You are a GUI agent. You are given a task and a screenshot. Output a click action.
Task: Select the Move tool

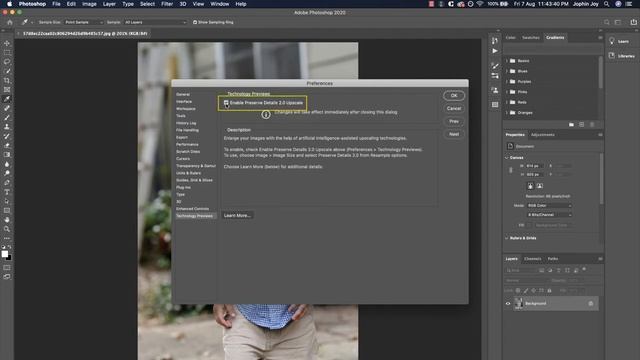[x=7, y=43]
